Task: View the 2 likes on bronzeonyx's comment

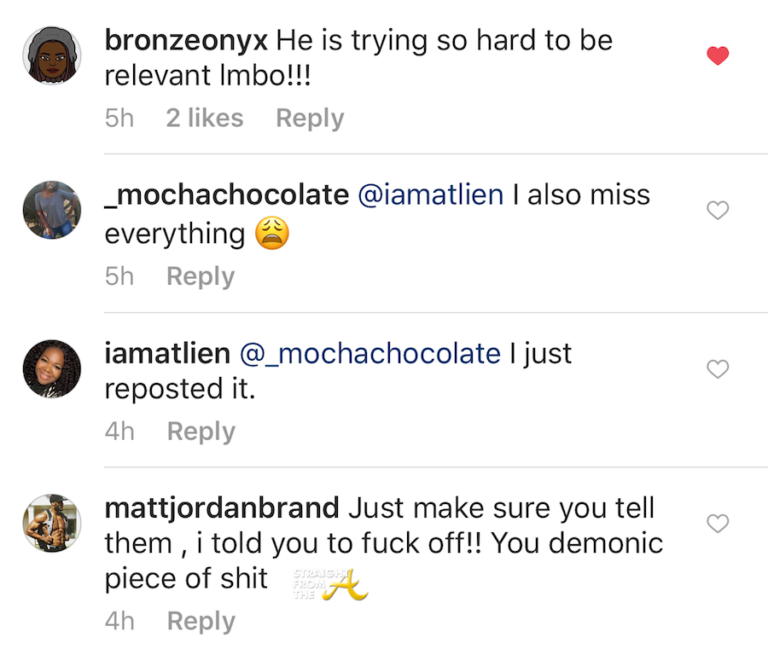Action: point(204,118)
